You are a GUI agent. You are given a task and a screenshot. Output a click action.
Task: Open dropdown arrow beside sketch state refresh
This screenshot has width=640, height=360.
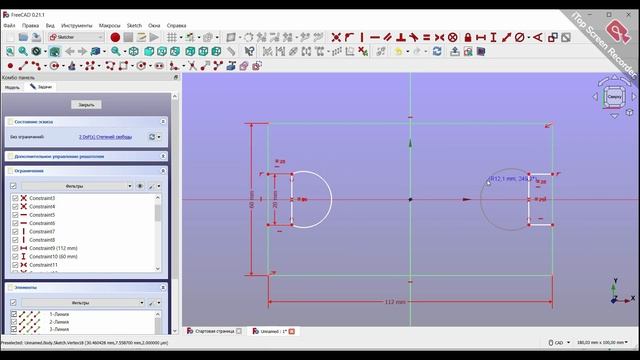(159, 137)
